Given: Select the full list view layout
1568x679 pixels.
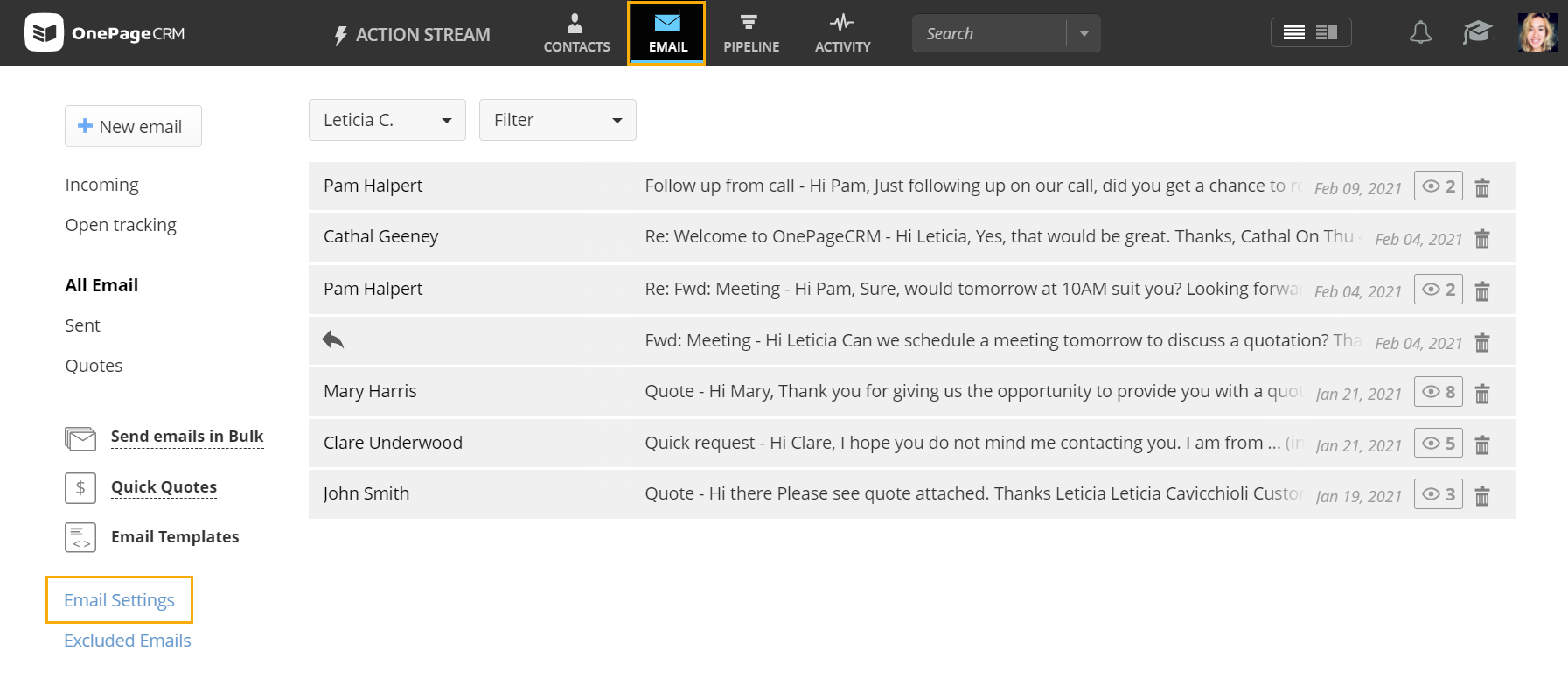Looking at the screenshot, I should click(x=1294, y=32).
